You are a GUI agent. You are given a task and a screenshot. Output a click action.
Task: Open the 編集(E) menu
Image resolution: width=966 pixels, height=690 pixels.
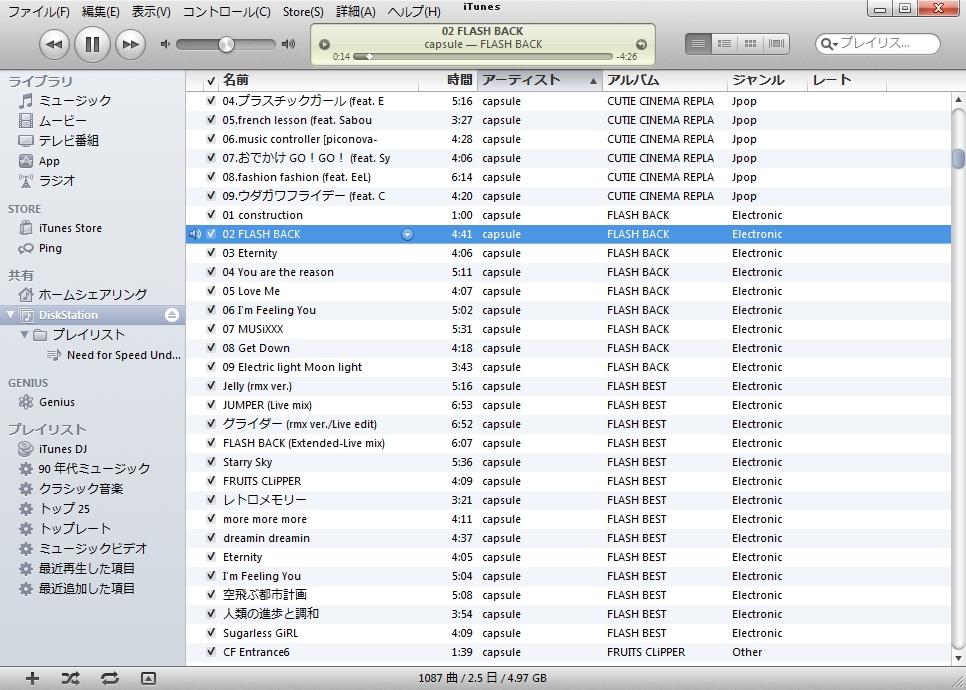pyautogui.click(x=100, y=12)
